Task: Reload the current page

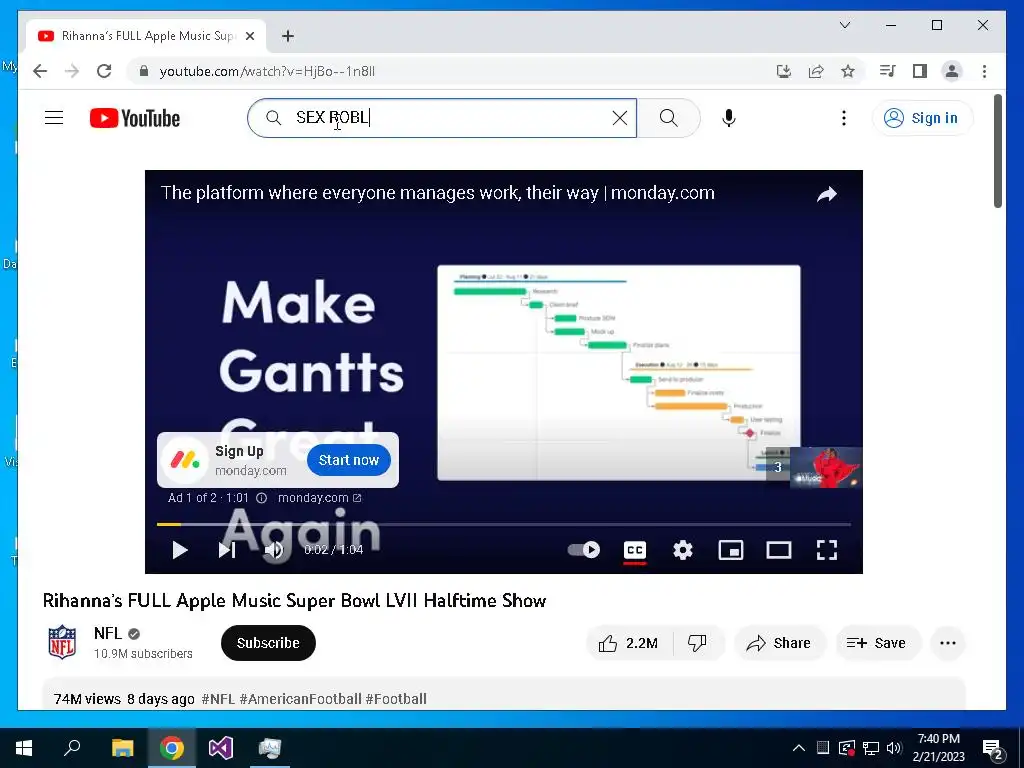Action: tap(104, 71)
